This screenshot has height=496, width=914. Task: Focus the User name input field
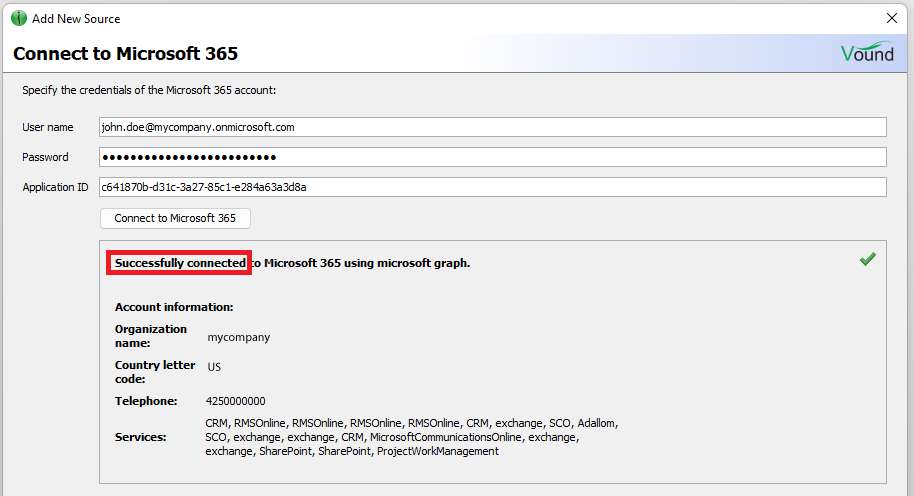[x=493, y=127]
